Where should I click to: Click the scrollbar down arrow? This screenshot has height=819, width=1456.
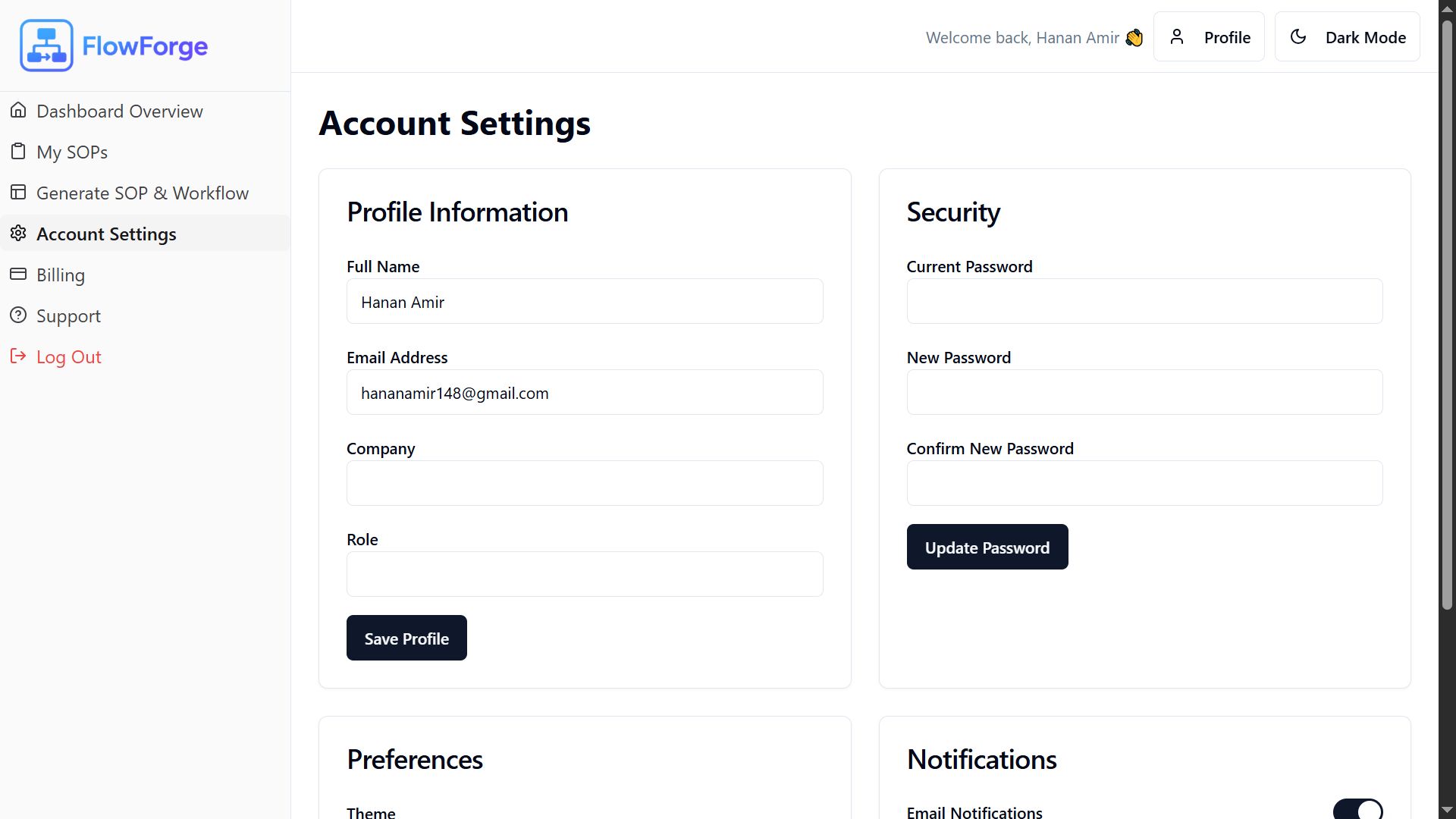click(x=1447, y=810)
